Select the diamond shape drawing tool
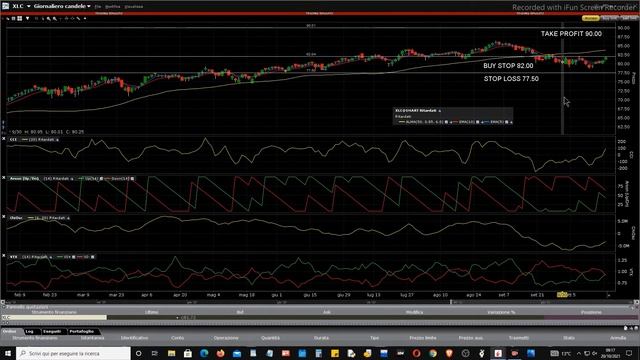The image size is (640, 360). [72, 18]
